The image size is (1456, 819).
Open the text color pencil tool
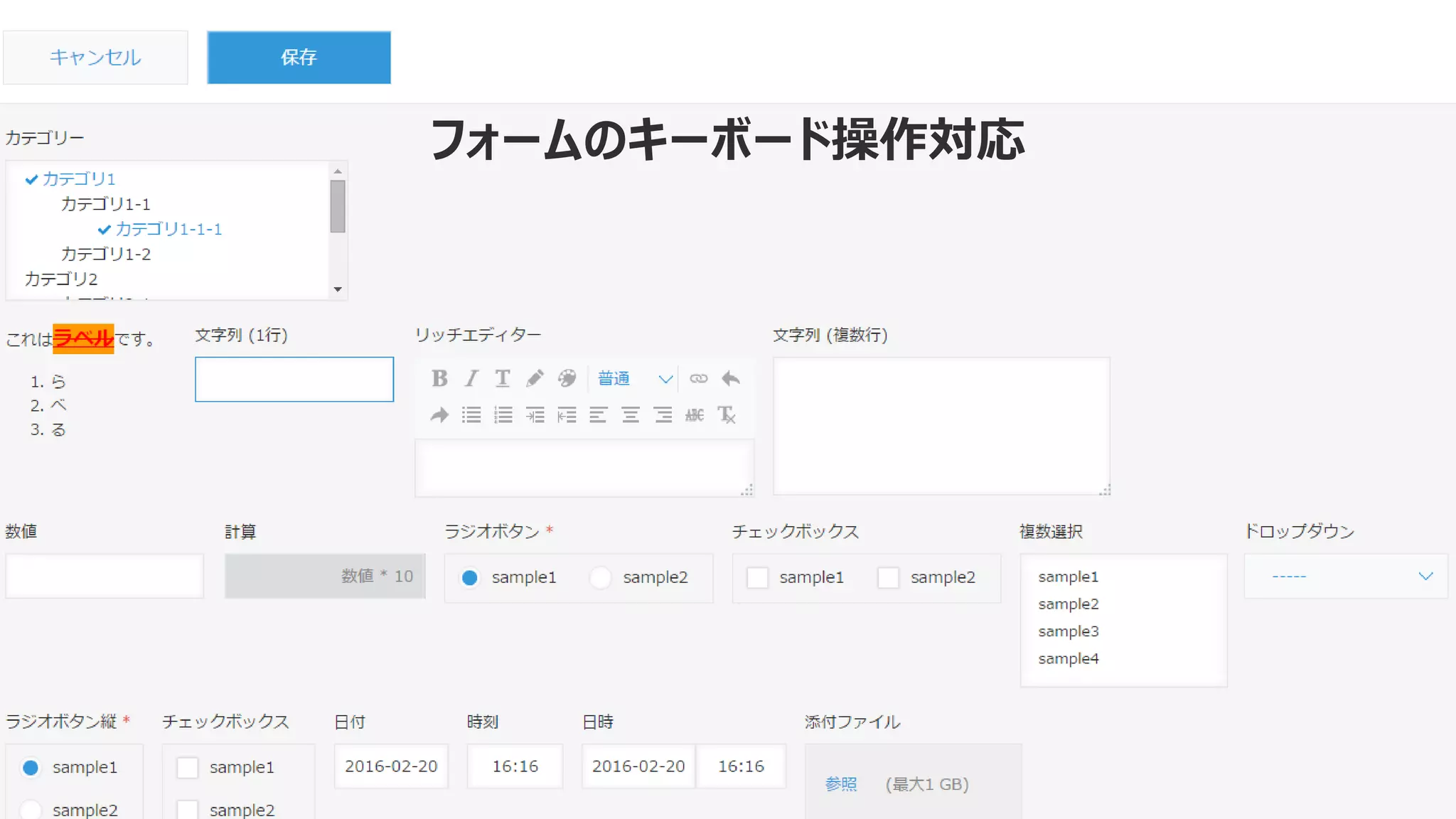tap(535, 378)
